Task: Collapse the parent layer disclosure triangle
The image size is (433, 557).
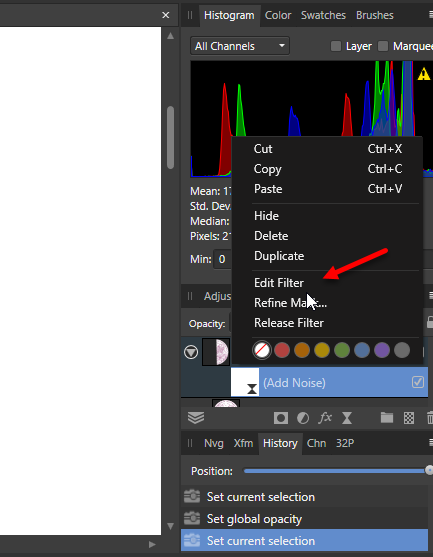Action: 191,352
